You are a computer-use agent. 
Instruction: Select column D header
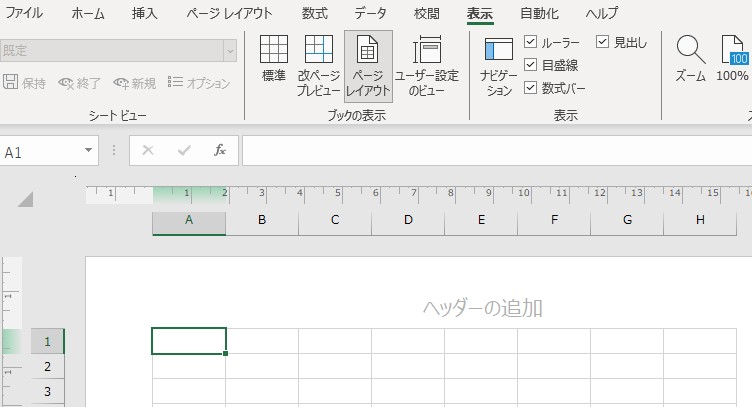point(408,220)
